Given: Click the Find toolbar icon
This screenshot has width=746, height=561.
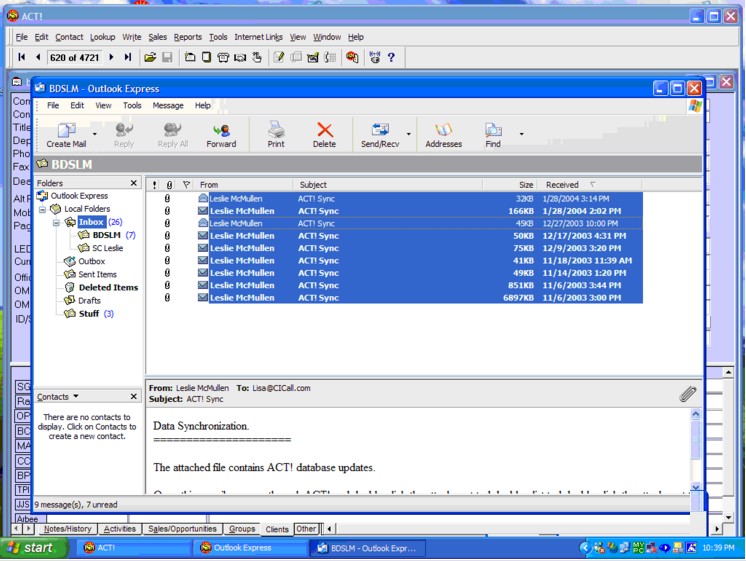Looking at the screenshot, I should [x=493, y=135].
